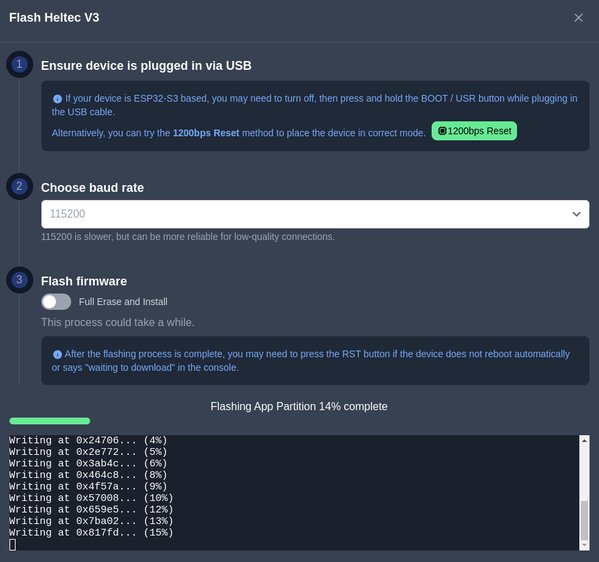Toggle Full Erase and Install switch
The height and width of the screenshot is (562, 599).
pyautogui.click(x=56, y=302)
